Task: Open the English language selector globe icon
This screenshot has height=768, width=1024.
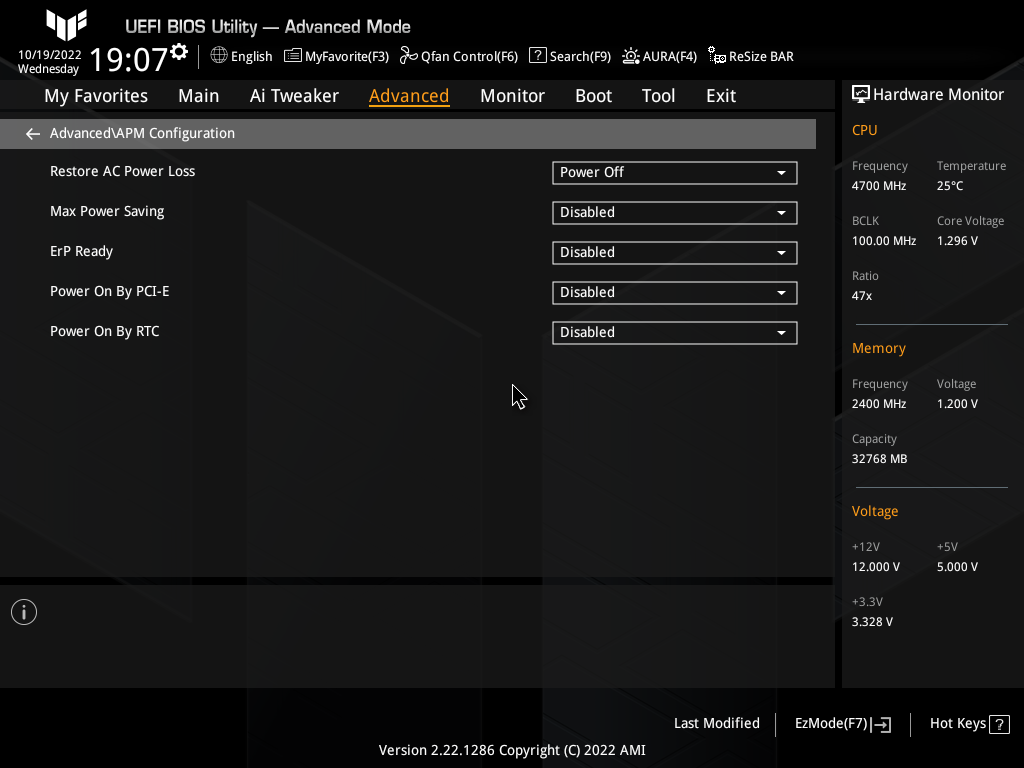Action: 218,56
